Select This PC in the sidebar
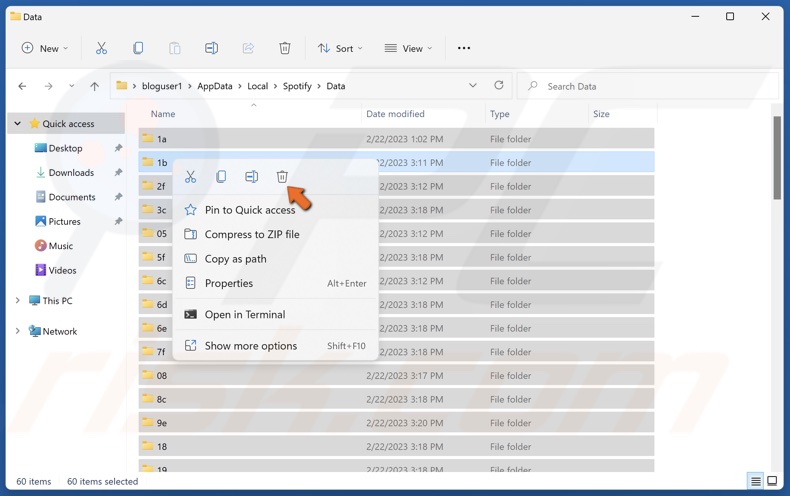 click(x=57, y=300)
